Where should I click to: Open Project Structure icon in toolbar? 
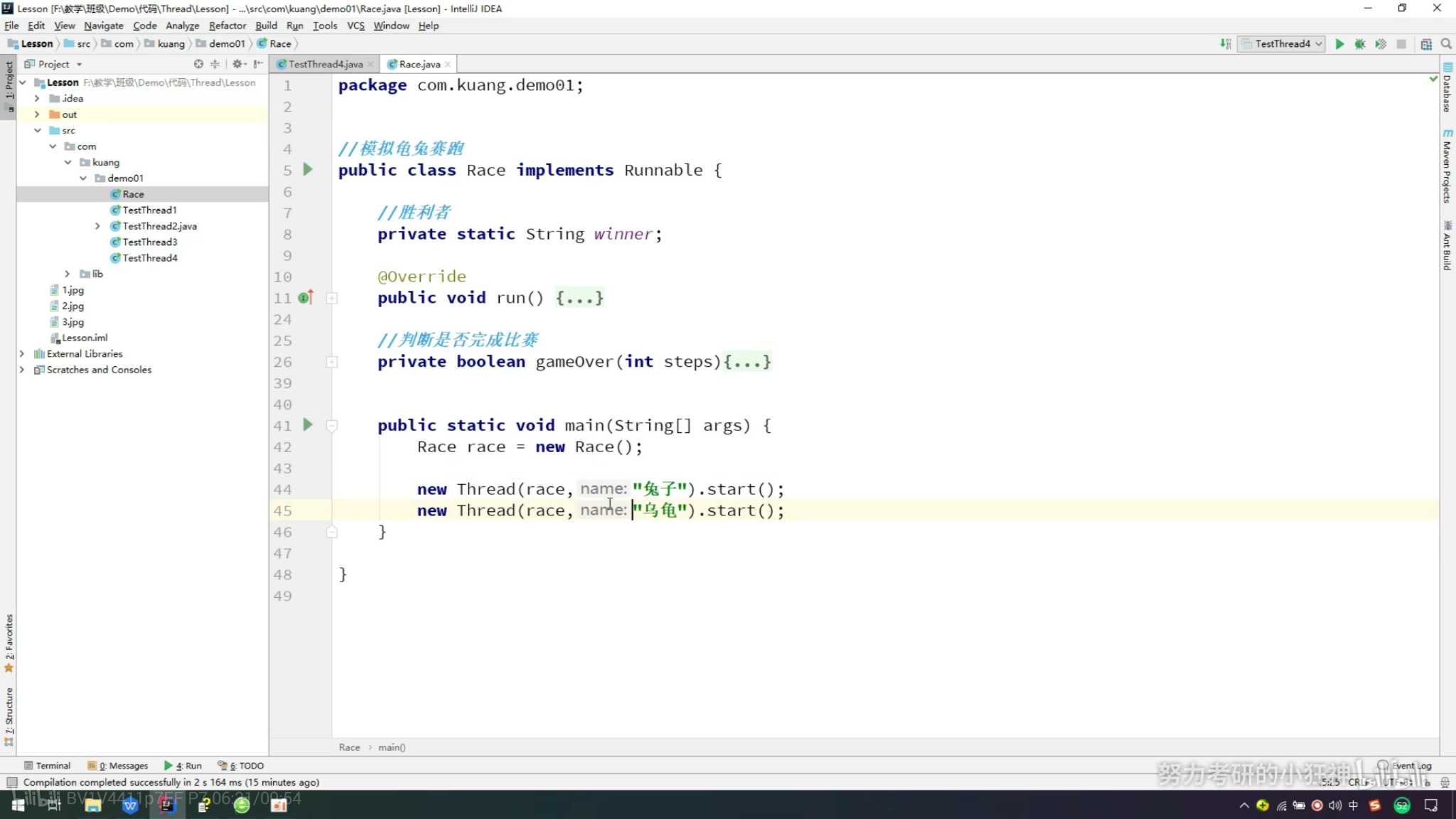[x=1426, y=44]
